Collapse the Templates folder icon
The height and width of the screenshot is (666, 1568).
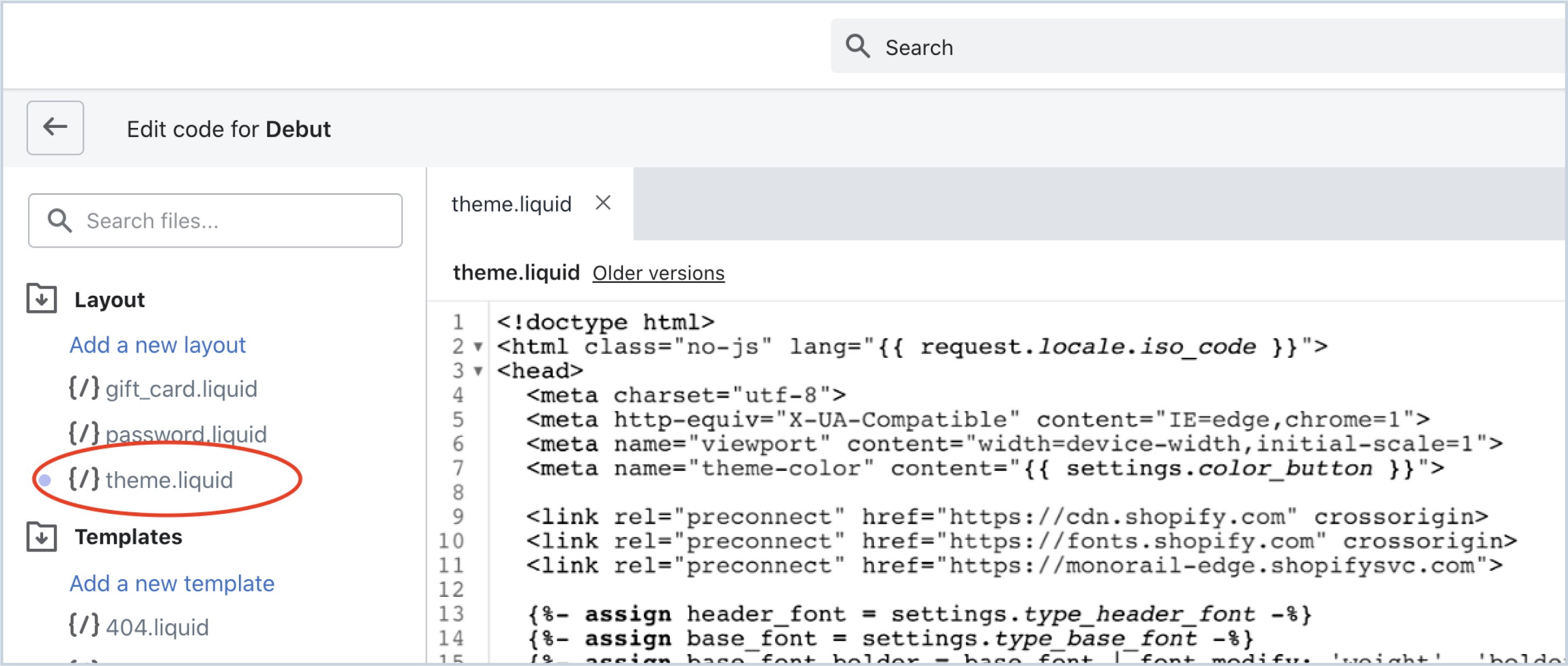[x=42, y=536]
